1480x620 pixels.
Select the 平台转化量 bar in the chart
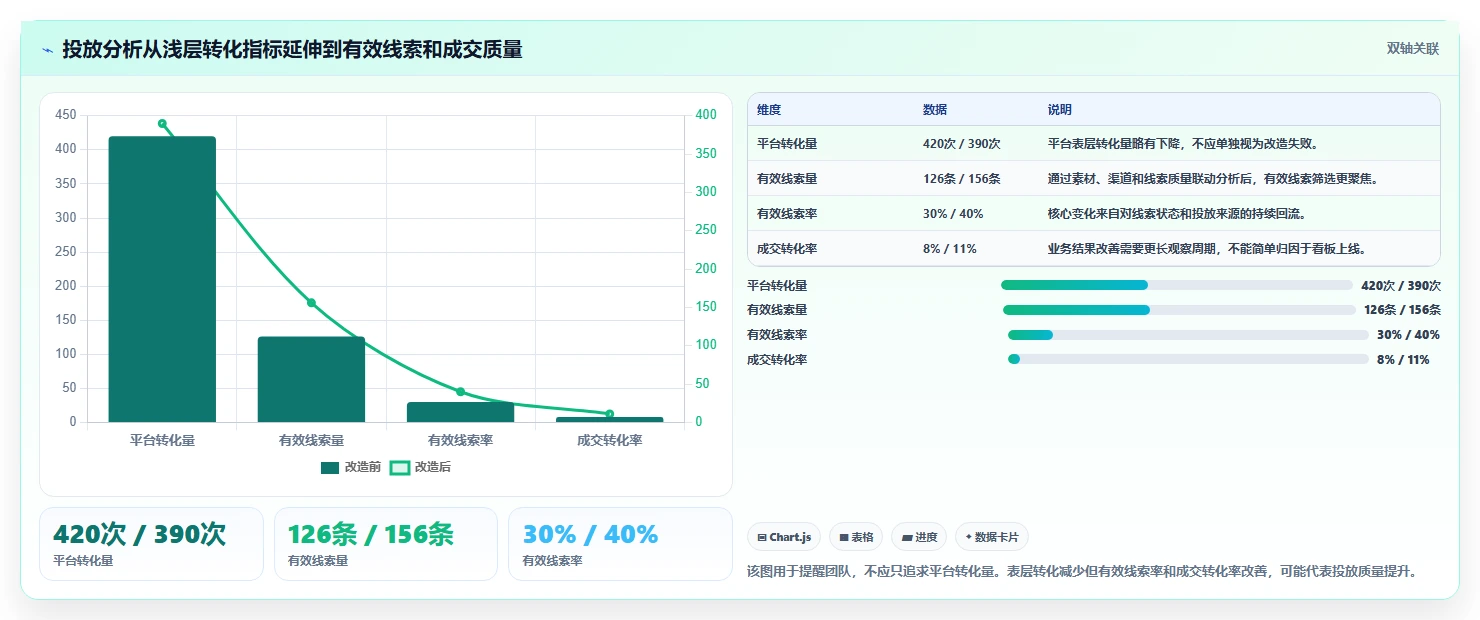(162, 279)
